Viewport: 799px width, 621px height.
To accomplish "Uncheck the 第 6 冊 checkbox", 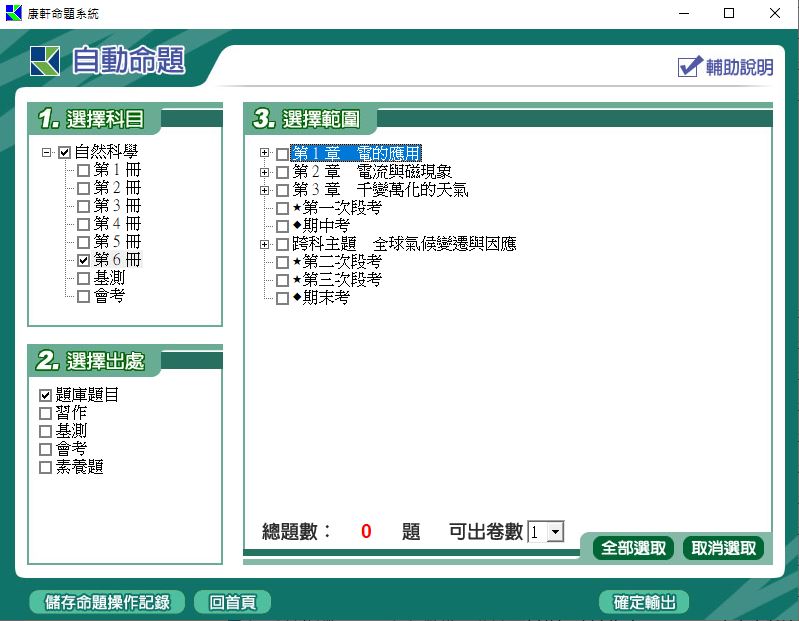I will click(83, 260).
